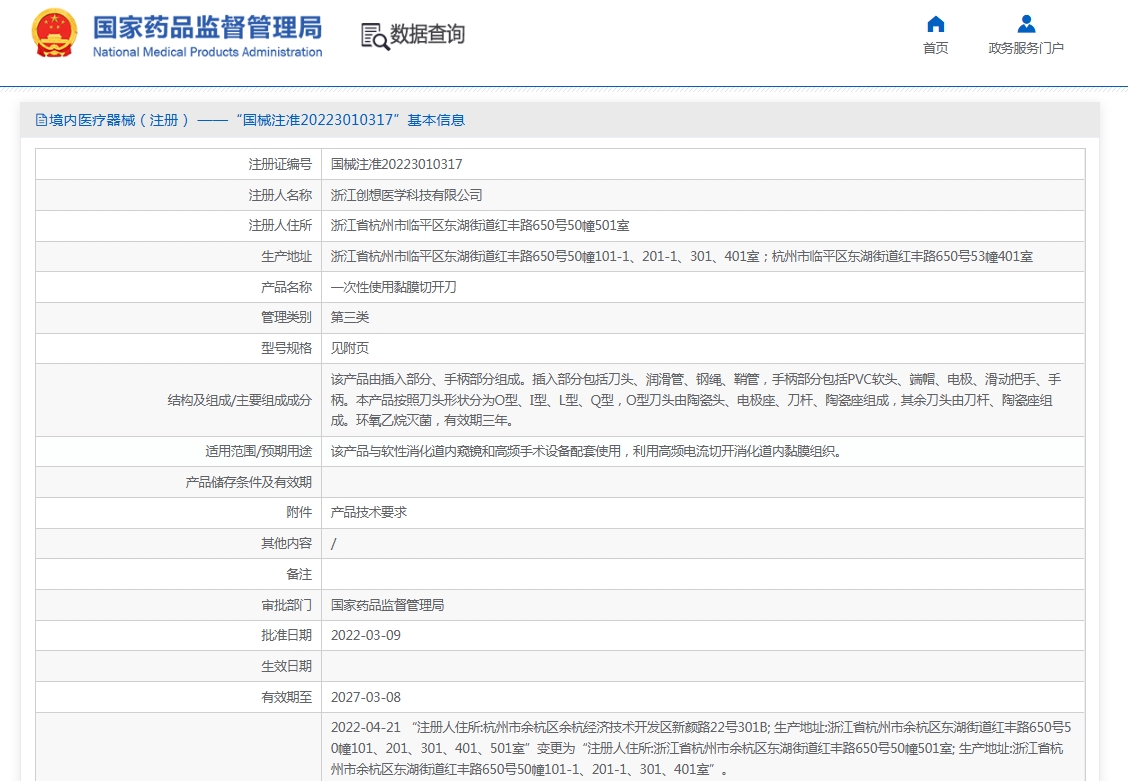Select registrant name 浙江创想医学科技有限公司
The height and width of the screenshot is (781, 1128).
click(x=406, y=195)
